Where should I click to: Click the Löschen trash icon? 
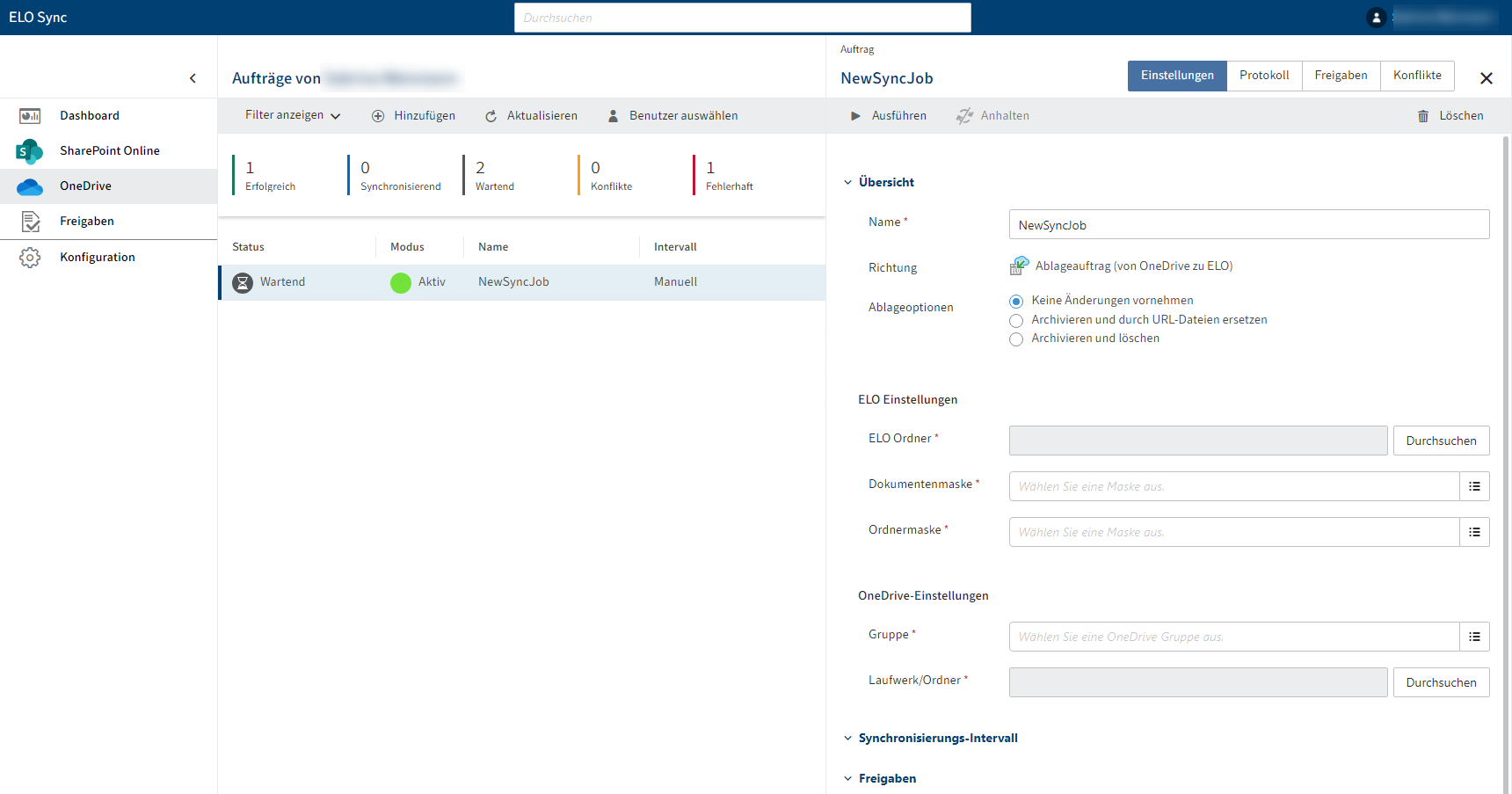coord(1423,116)
